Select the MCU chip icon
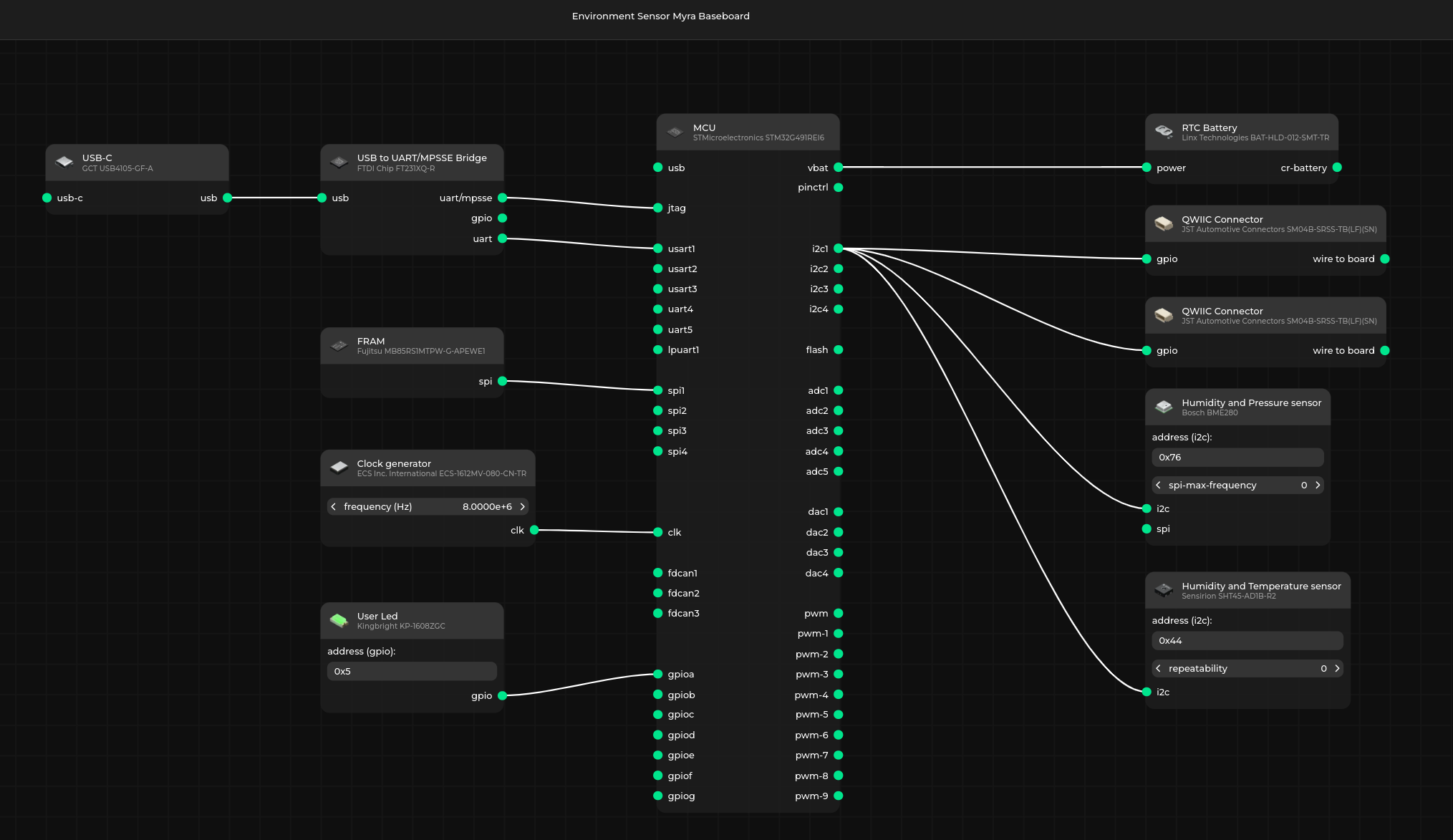 coord(675,132)
